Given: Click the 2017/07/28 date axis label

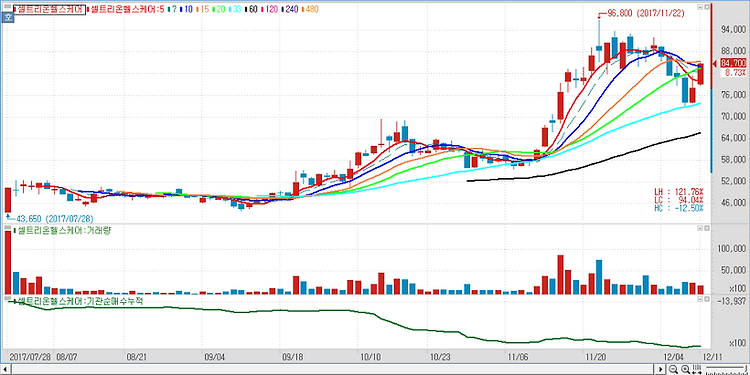Looking at the screenshot, I should (x=30, y=357).
